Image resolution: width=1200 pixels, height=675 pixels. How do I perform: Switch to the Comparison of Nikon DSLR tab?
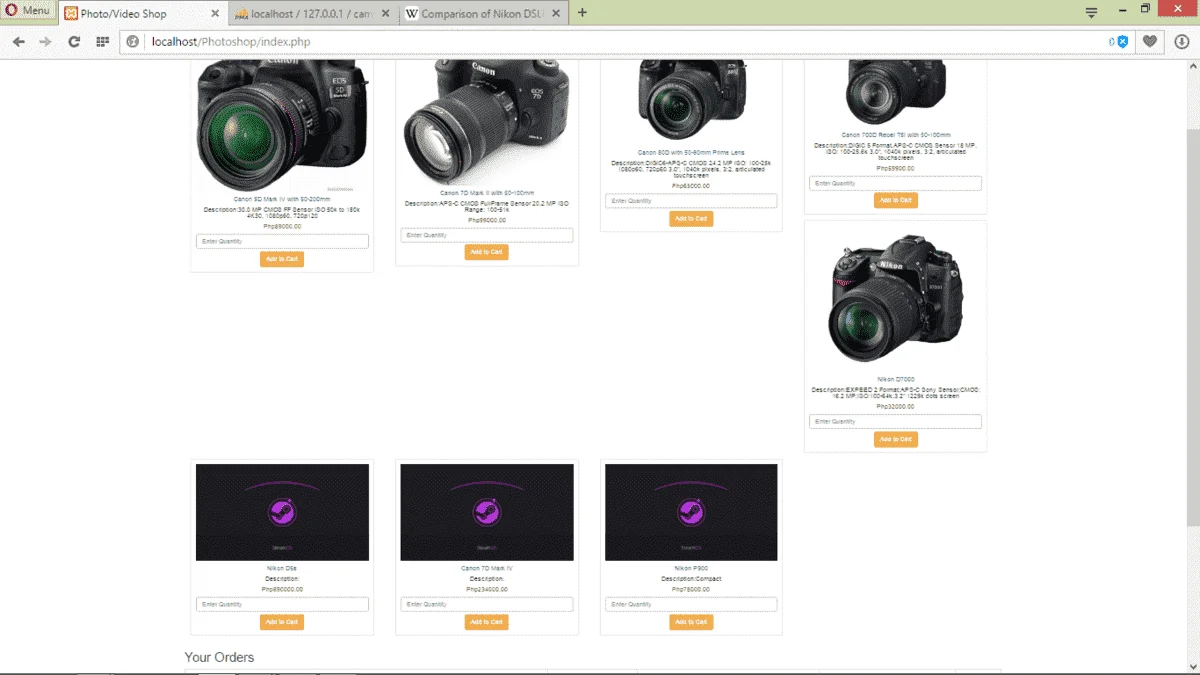point(482,14)
